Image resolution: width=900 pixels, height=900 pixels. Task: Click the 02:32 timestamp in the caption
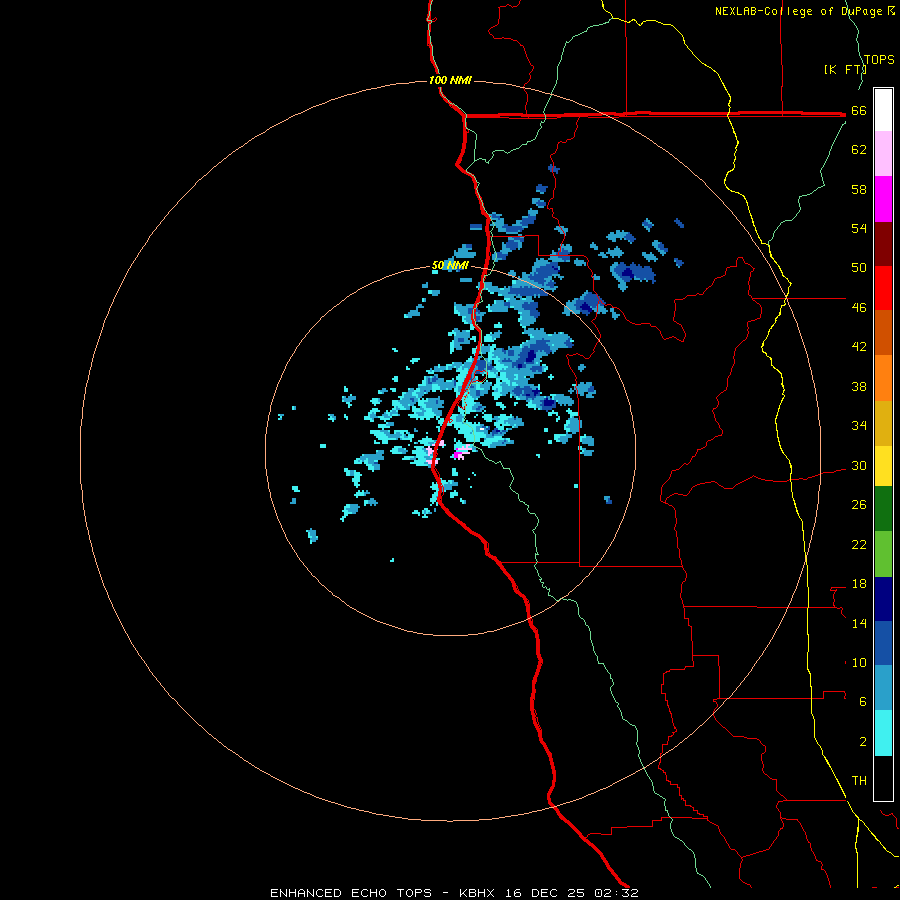[616, 893]
